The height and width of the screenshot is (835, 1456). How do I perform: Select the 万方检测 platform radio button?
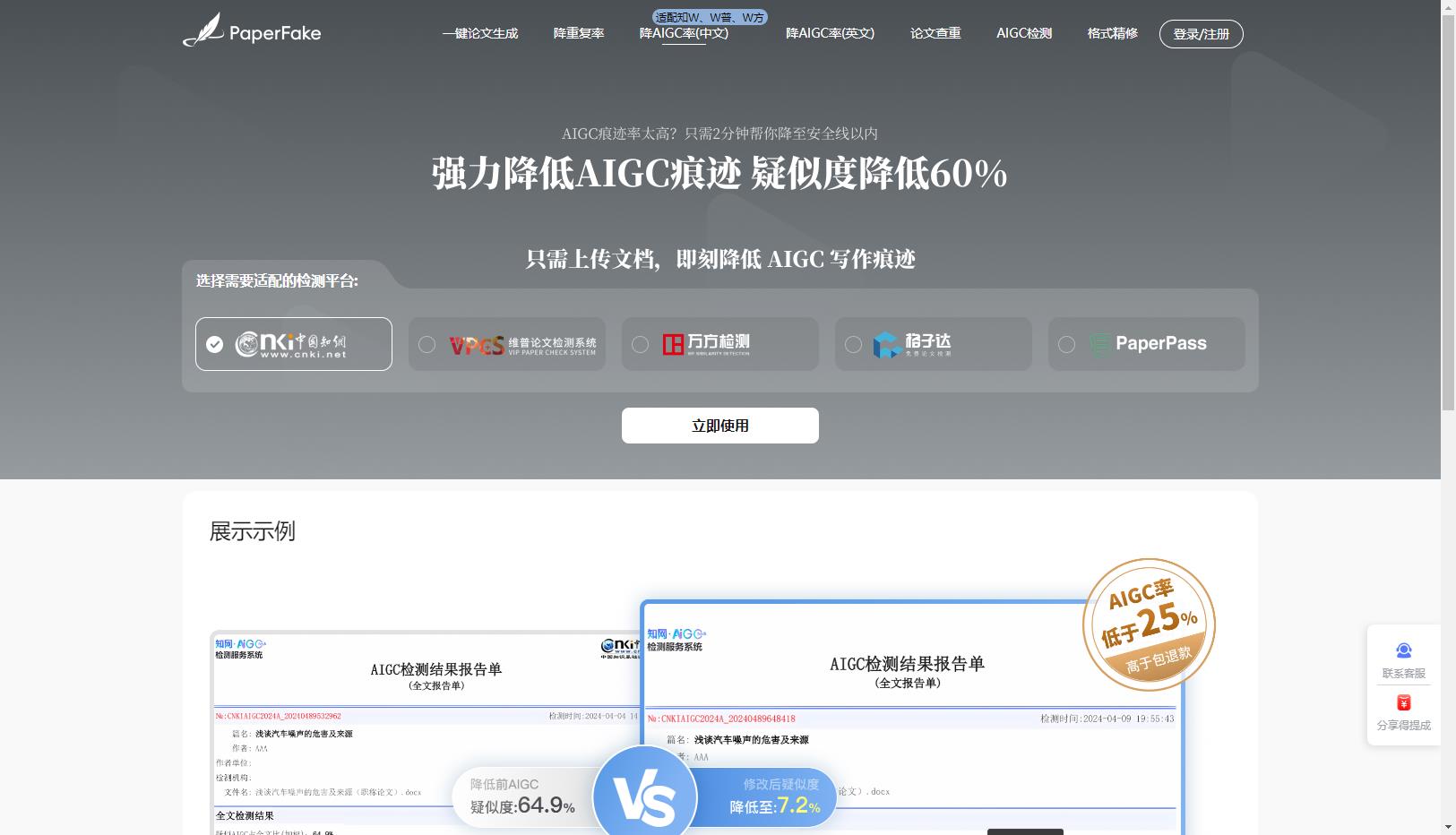[x=640, y=344]
